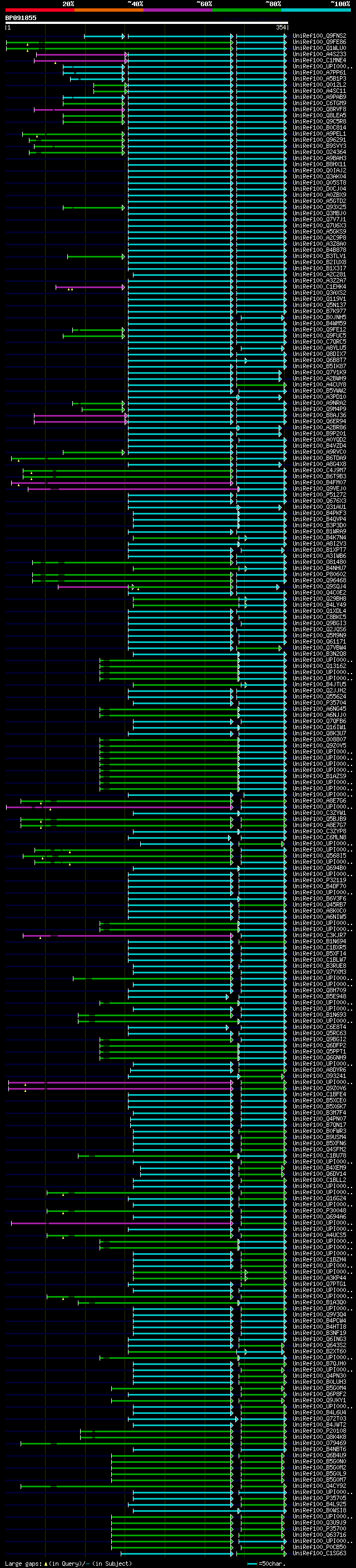Select hit UniRef100_P80602
The image size is (356, 1568).
click(x=319, y=575)
